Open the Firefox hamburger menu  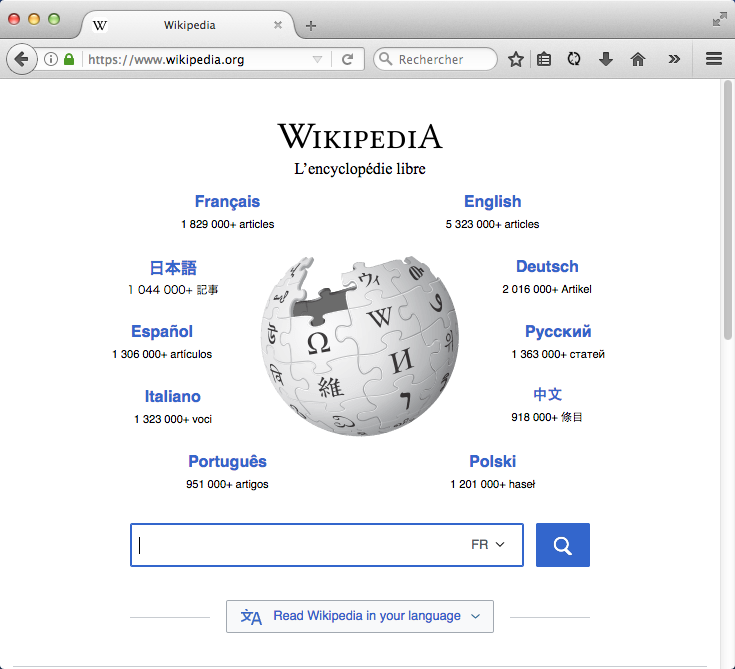coord(714,59)
